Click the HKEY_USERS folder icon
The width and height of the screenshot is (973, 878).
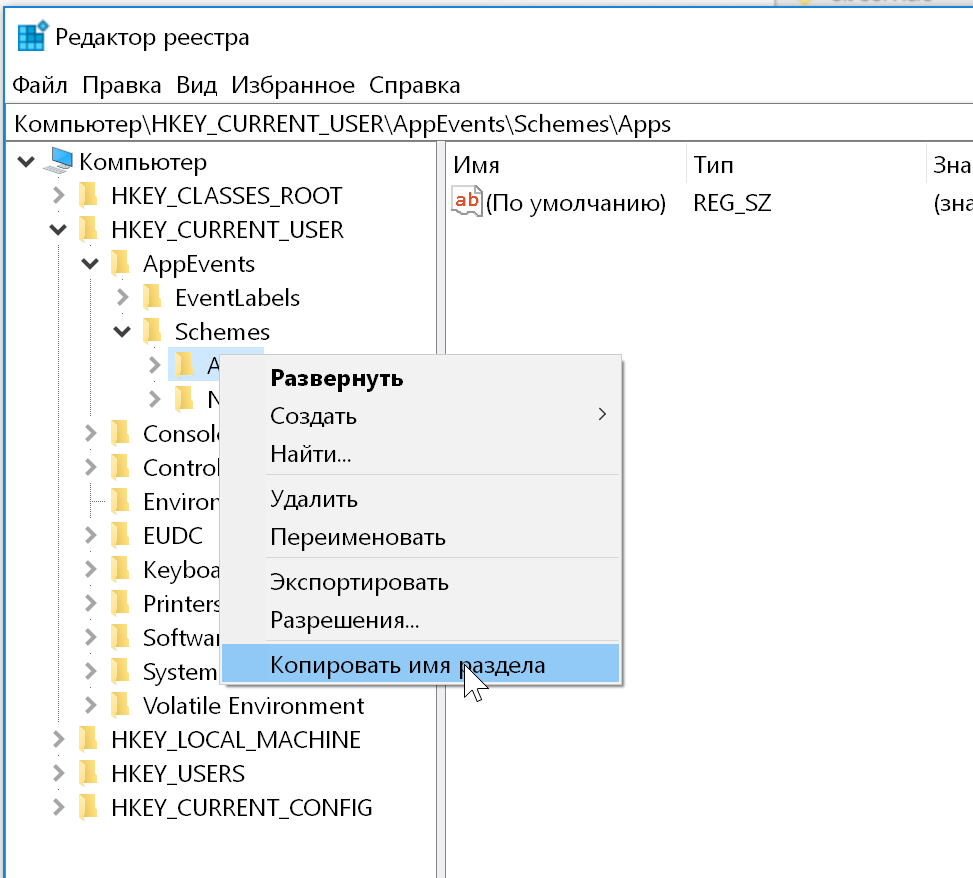coord(89,774)
